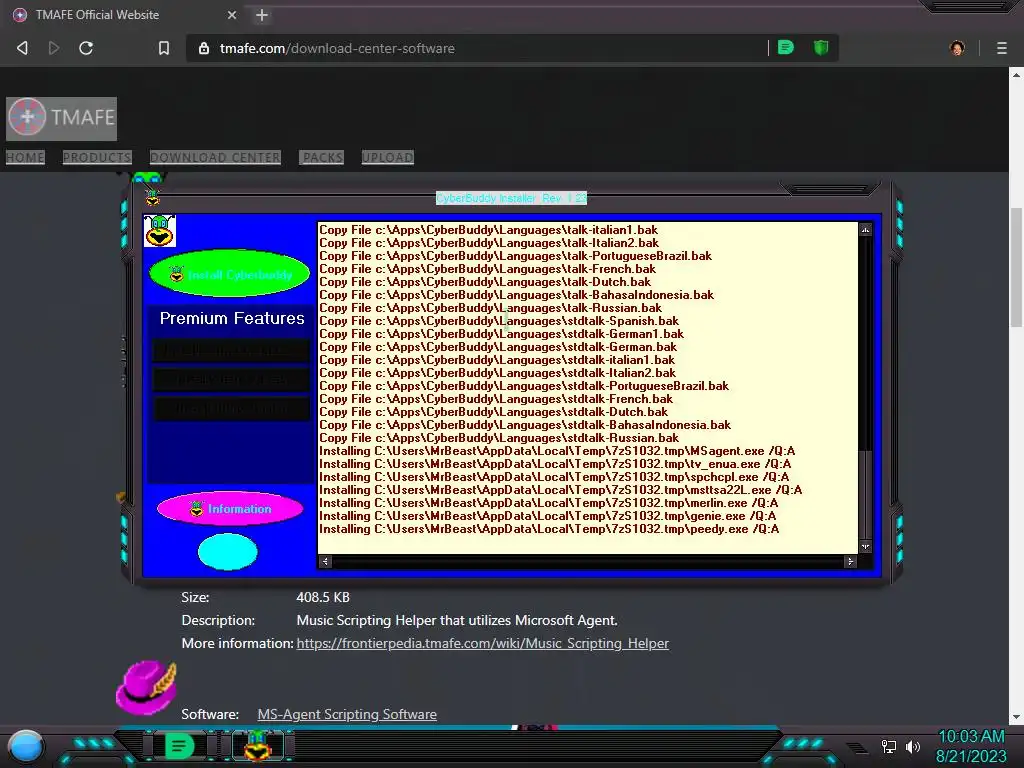Click the Premium Features heading
The image size is (1024, 768).
point(232,318)
